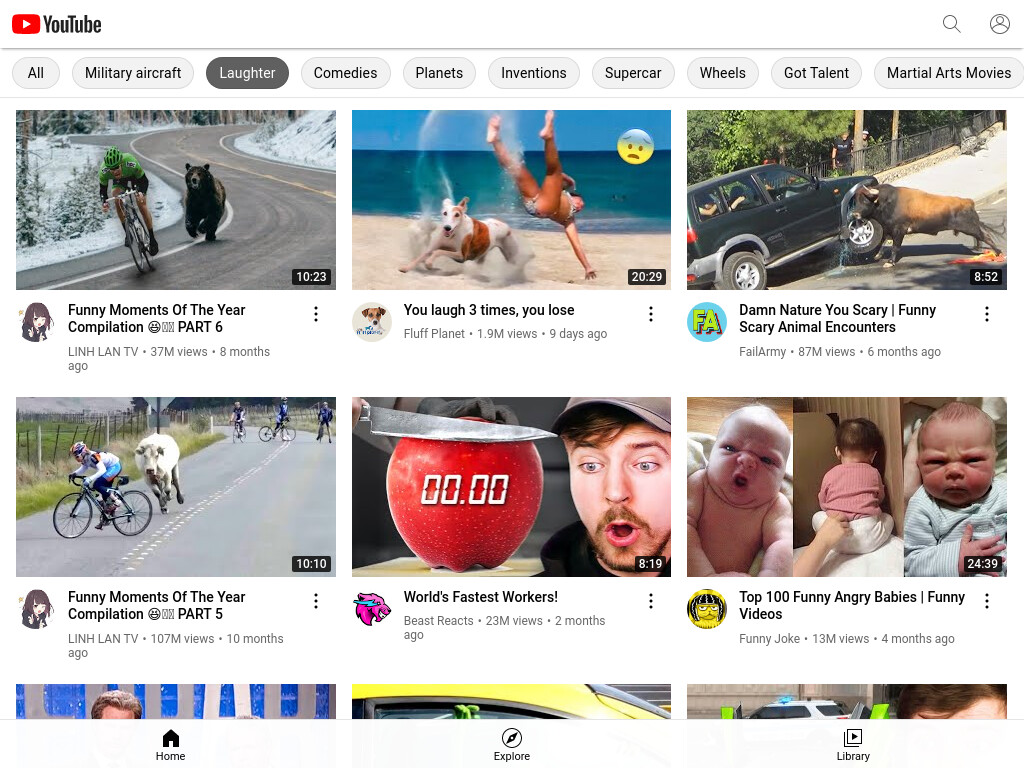Open the Explore compass tab
The width and height of the screenshot is (1024, 768).
[511, 746]
